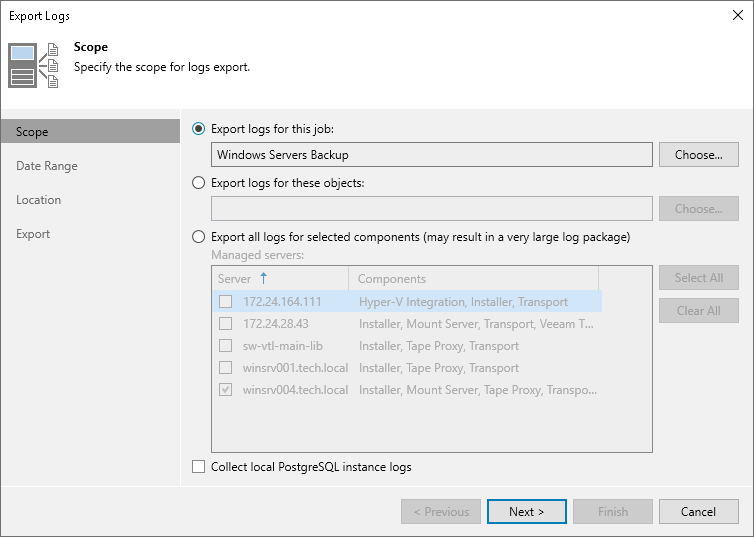Choose 'Export all logs for selected components'
Image resolution: width=754 pixels, height=537 pixels.
[x=199, y=237]
